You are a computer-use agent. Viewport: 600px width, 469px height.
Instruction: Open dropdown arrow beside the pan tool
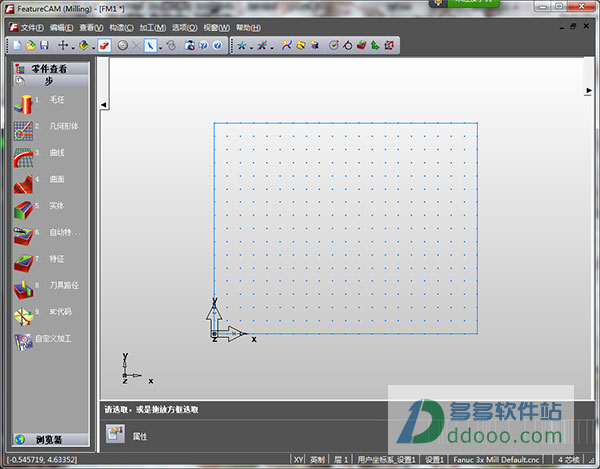[73, 47]
